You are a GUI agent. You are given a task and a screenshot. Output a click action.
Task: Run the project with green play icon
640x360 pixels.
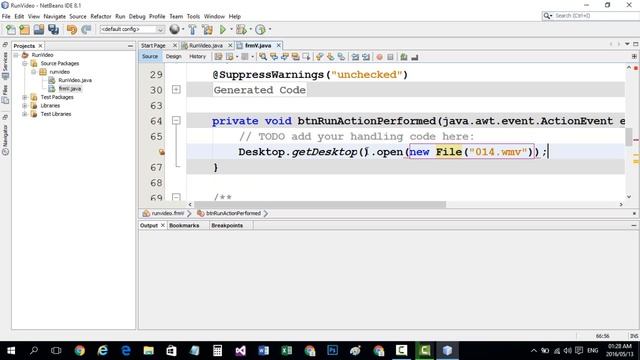[x=223, y=29]
